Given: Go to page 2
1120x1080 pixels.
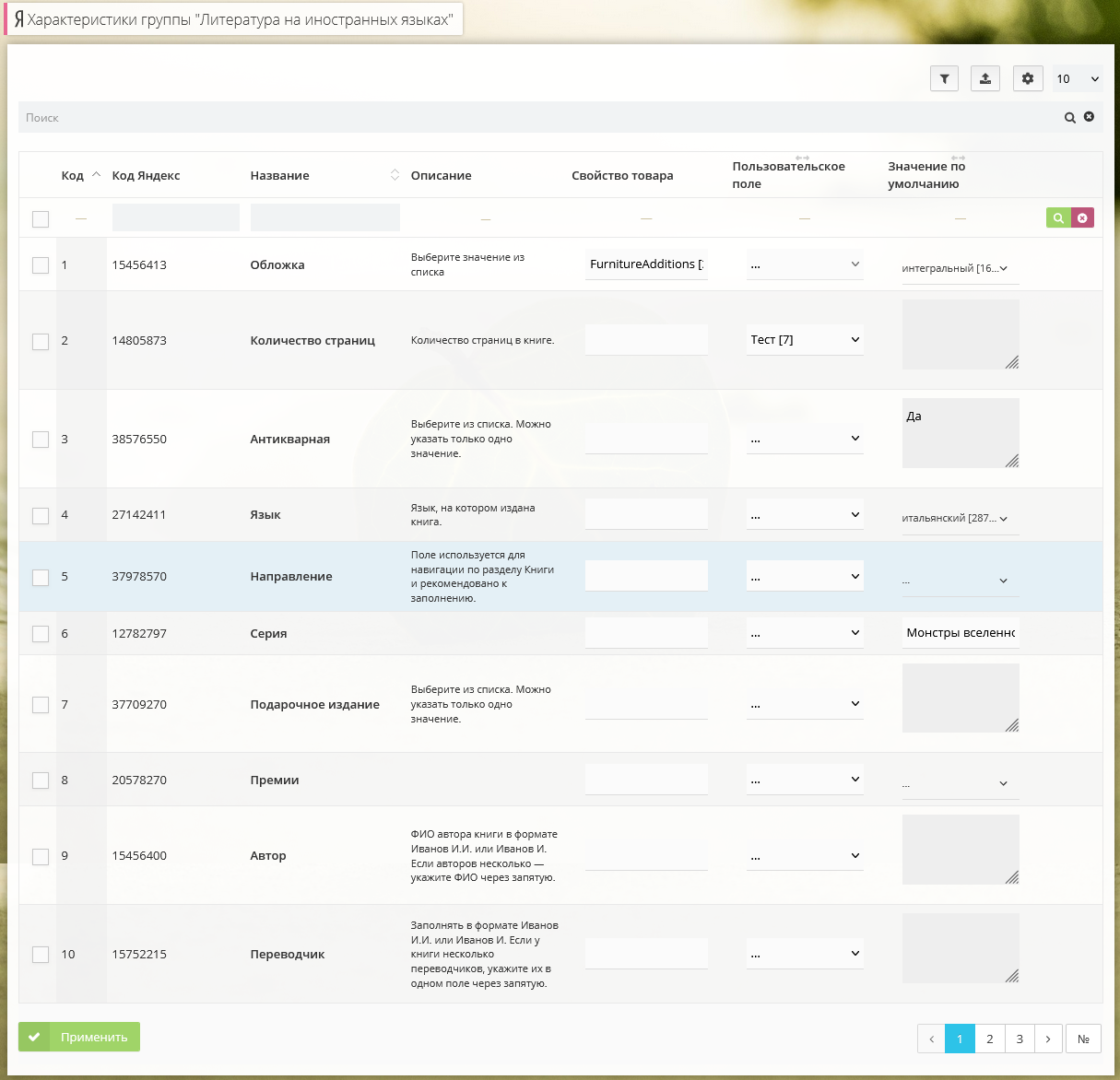Looking at the screenshot, I should tap(989, 1039).
